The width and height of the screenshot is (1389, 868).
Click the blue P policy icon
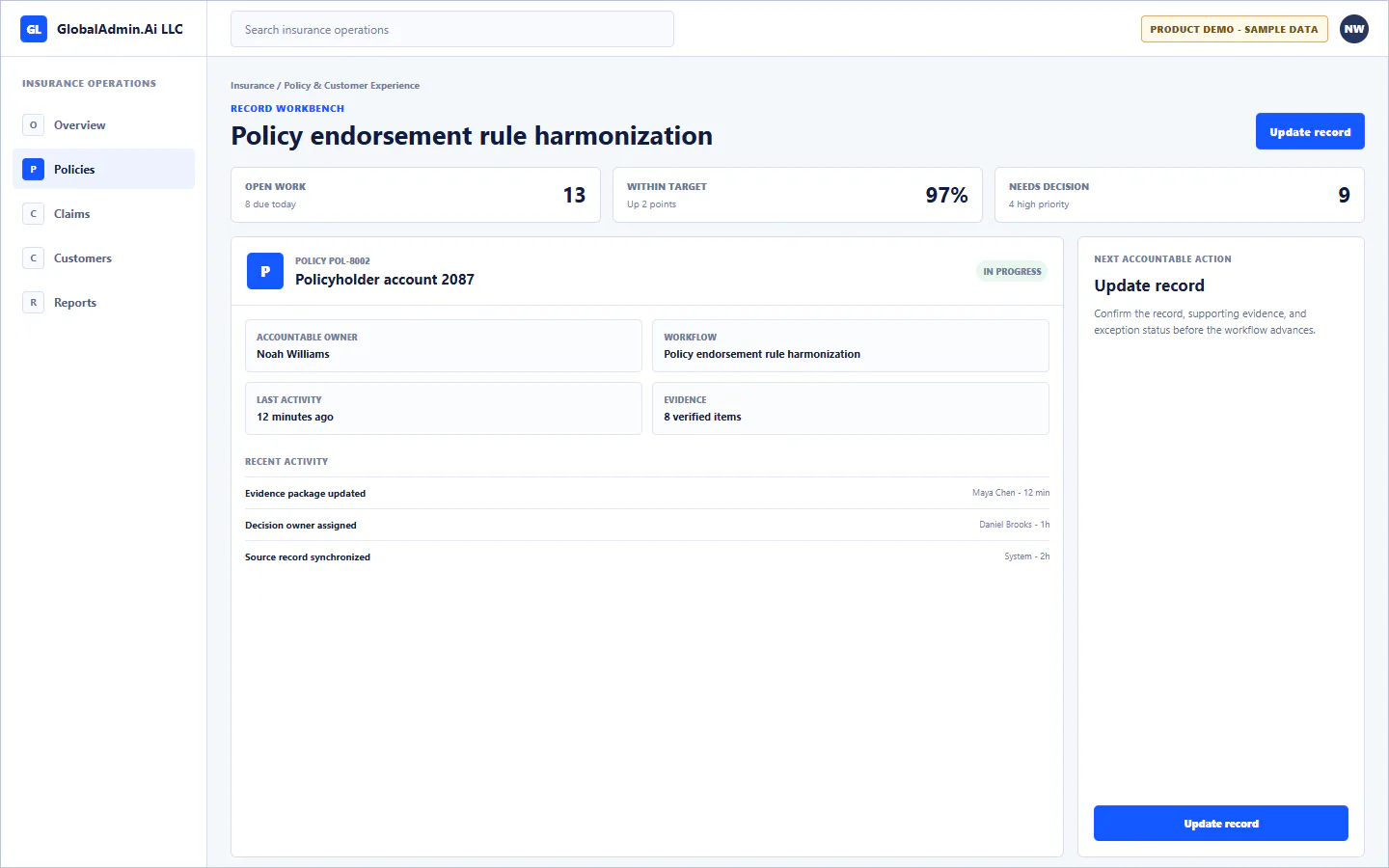pos(265,271)
